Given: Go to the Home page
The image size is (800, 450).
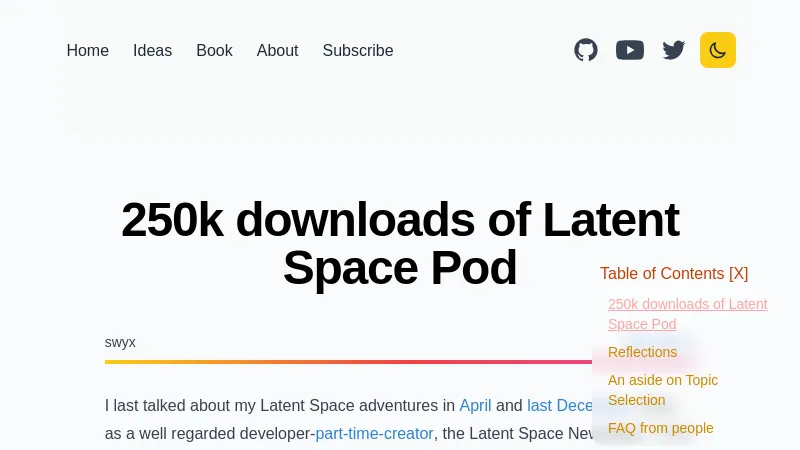Looking at the screenshot, I should click(x=88, y=50).
